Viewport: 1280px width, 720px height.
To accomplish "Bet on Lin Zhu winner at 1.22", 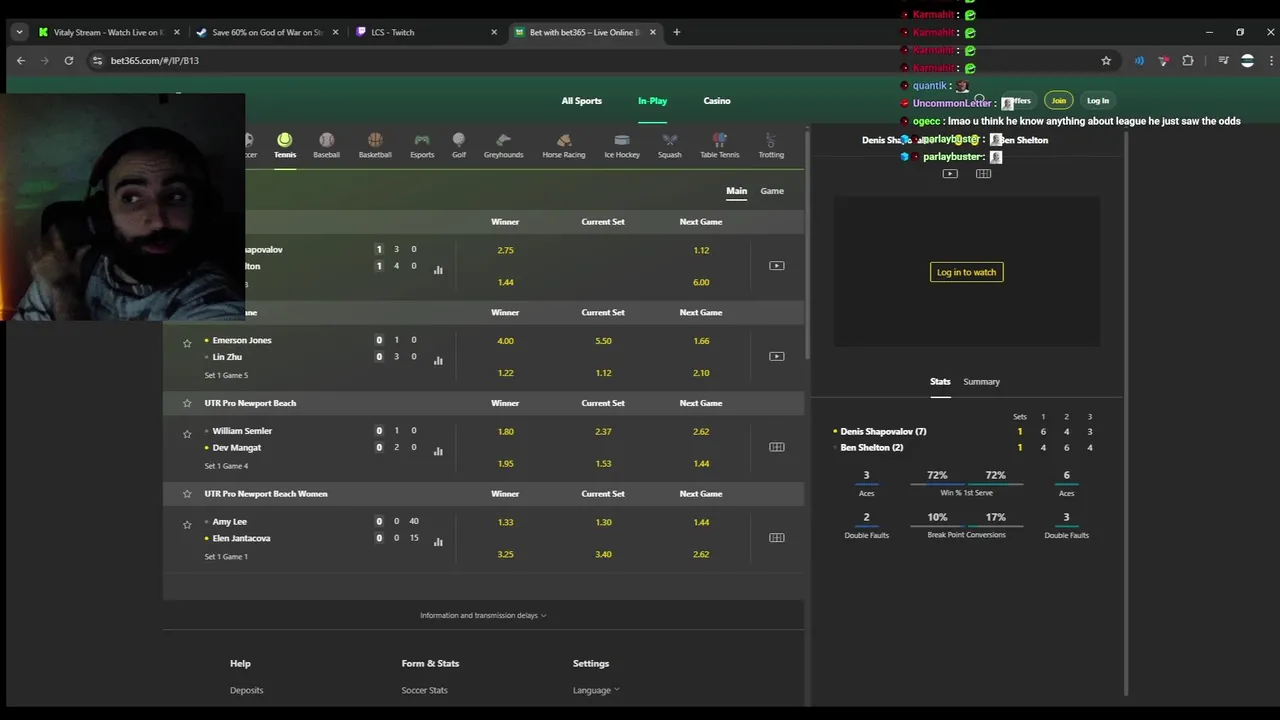I will tap(505, 373).
